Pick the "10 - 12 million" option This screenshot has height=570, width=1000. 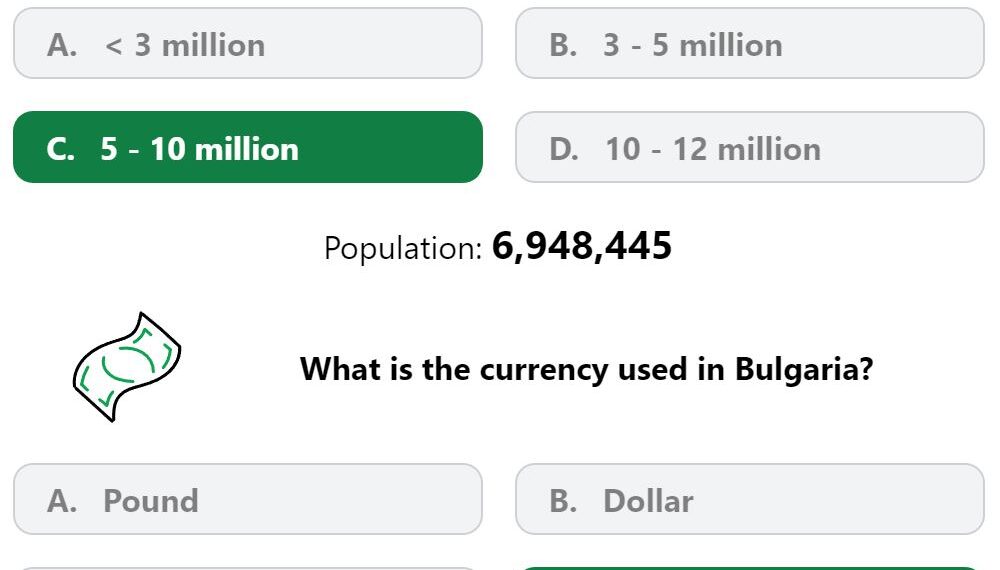pyautogui.click(x=749, y=147)
